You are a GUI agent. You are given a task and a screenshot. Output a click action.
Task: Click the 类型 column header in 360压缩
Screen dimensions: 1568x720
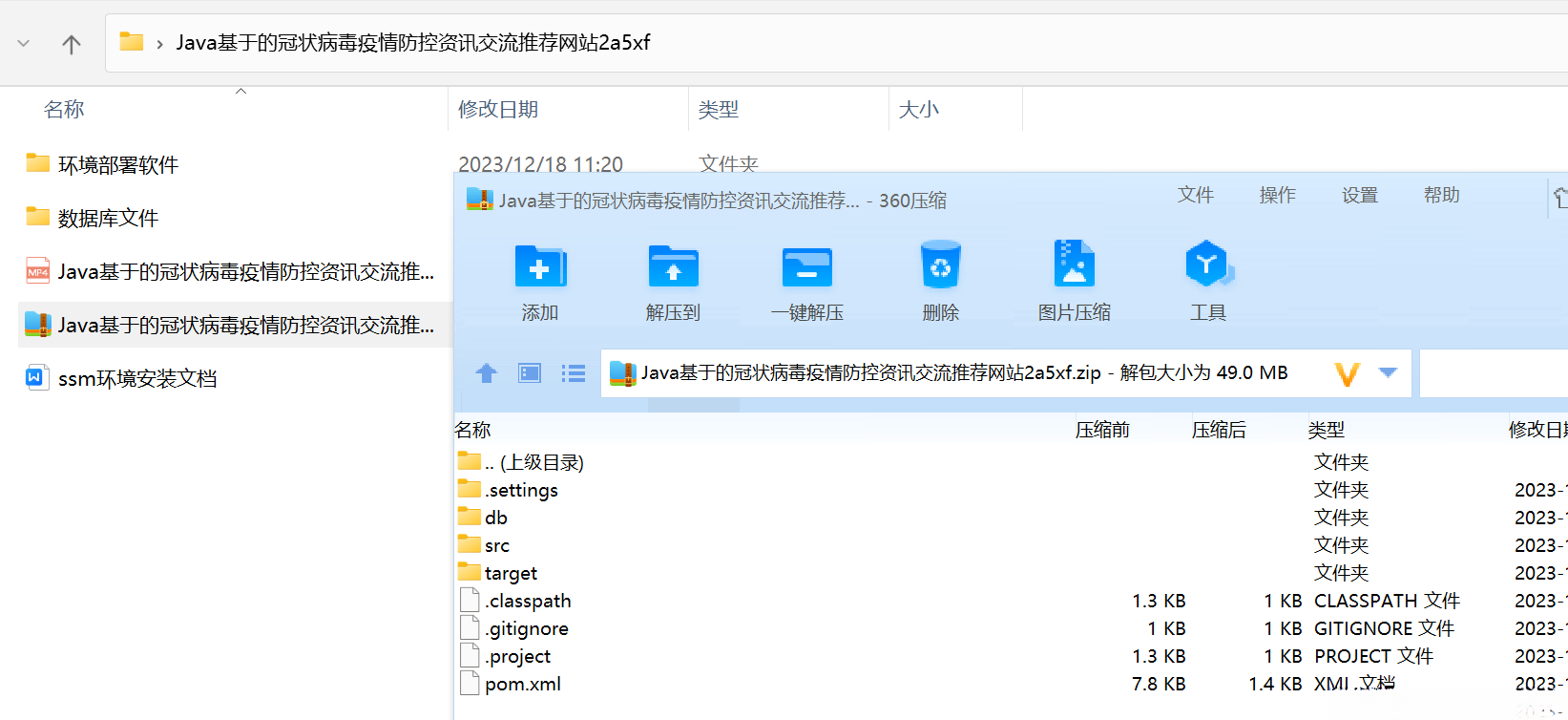click(x=1327, y=430)
